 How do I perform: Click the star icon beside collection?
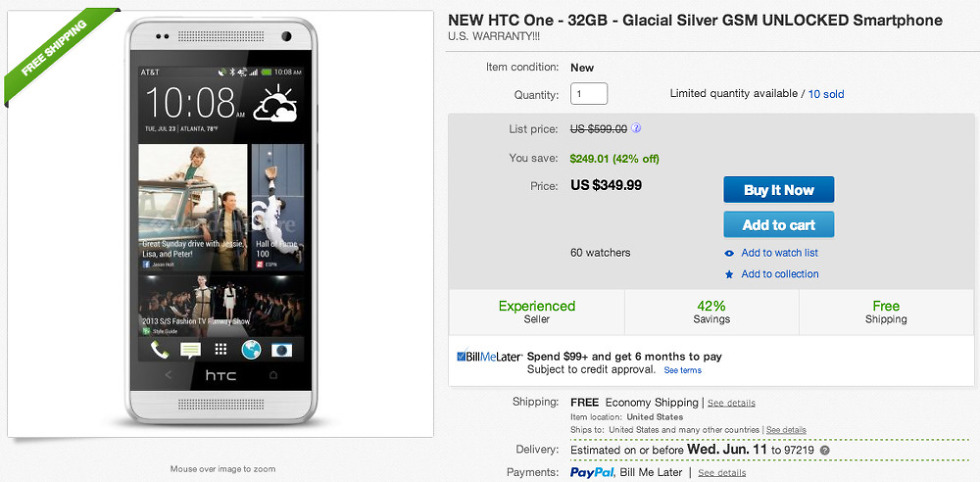(729, 274)
